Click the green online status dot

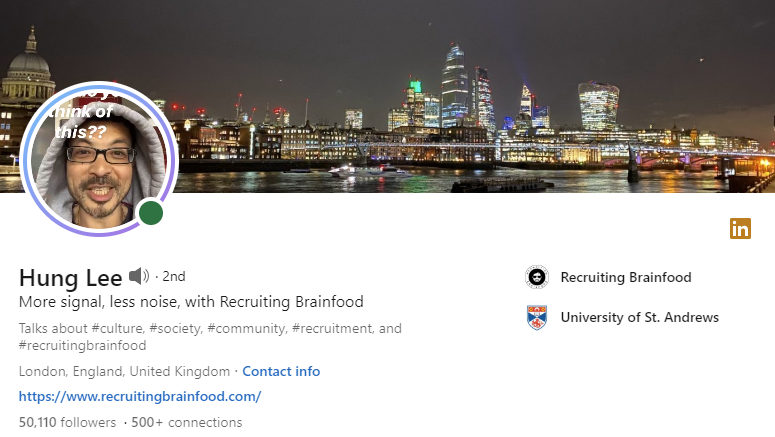(x=151, y=213)
